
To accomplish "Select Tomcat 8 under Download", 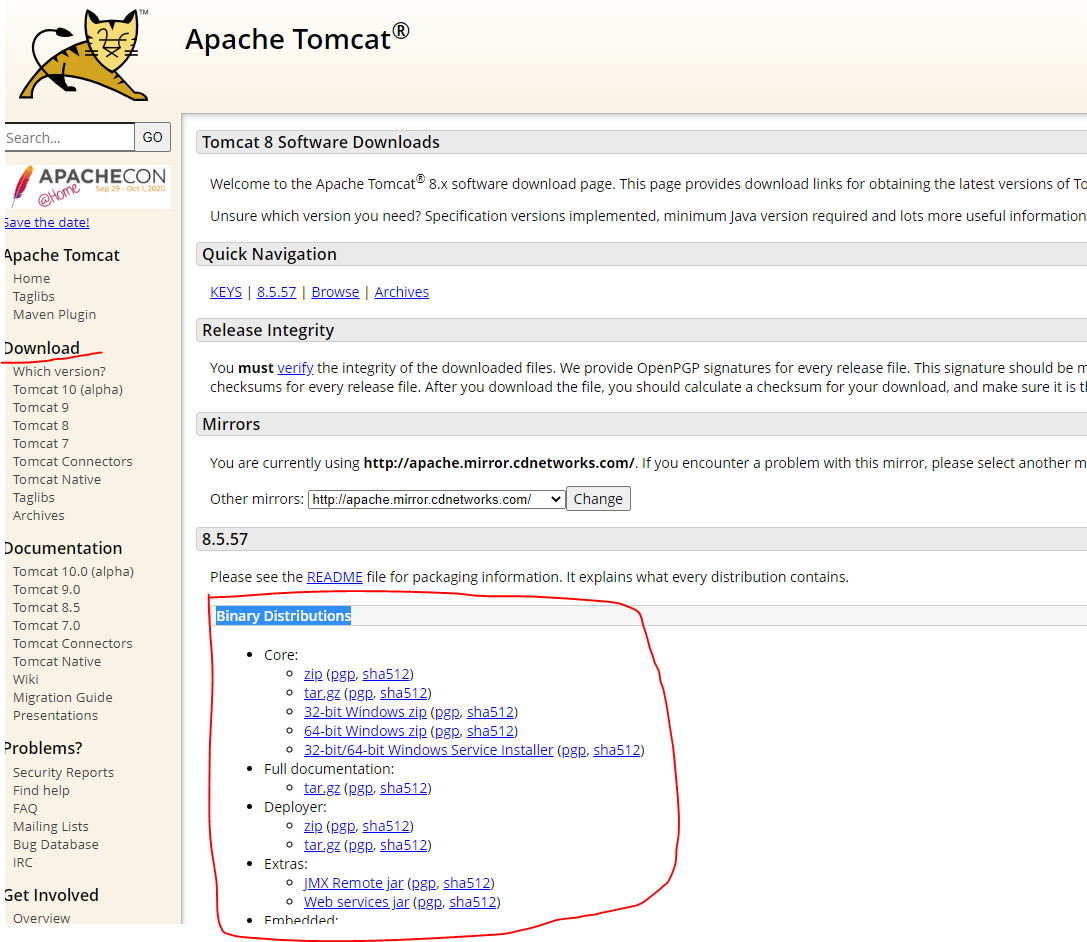I will tap(40, 425).
